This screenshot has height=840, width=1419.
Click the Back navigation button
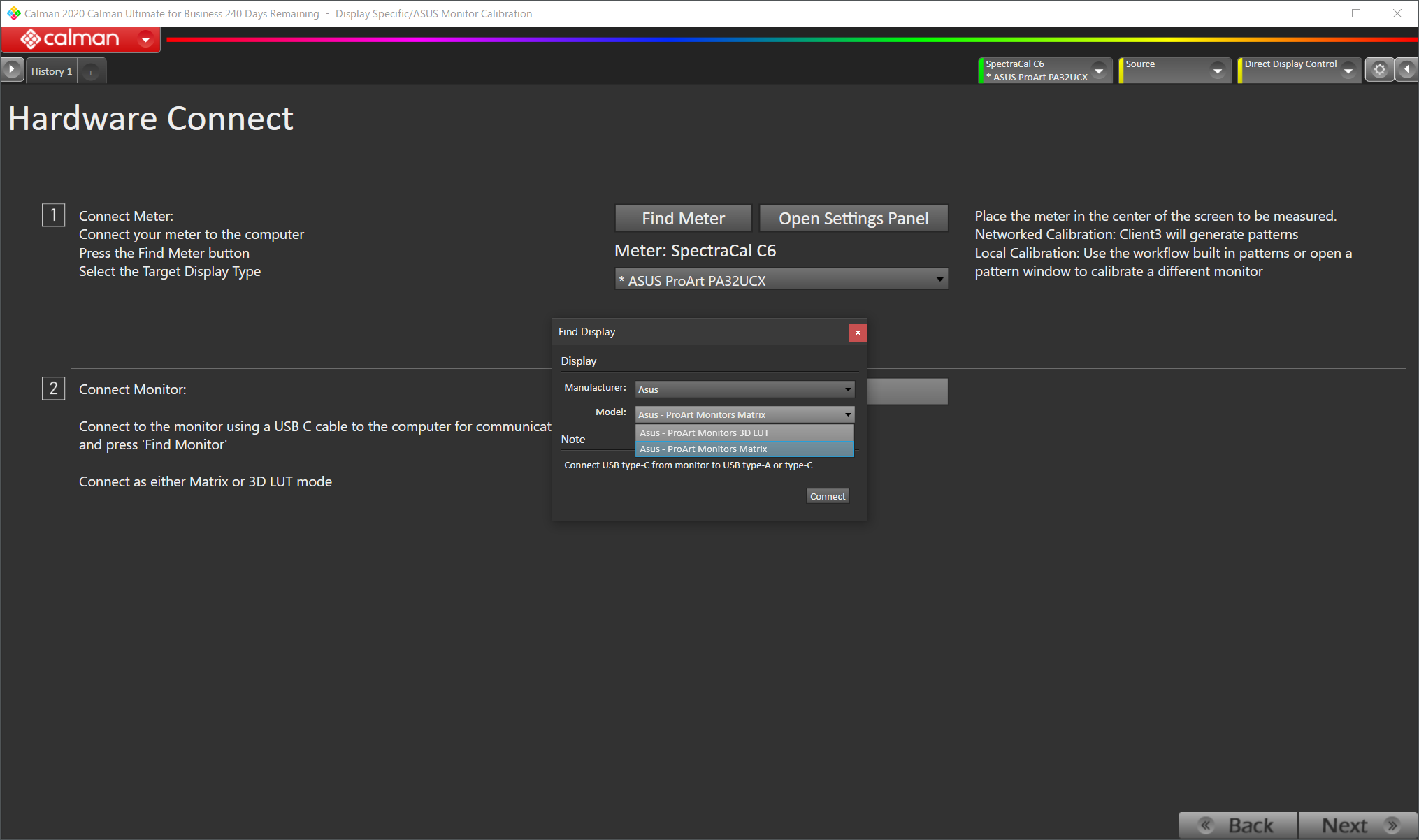[1238, 825]
